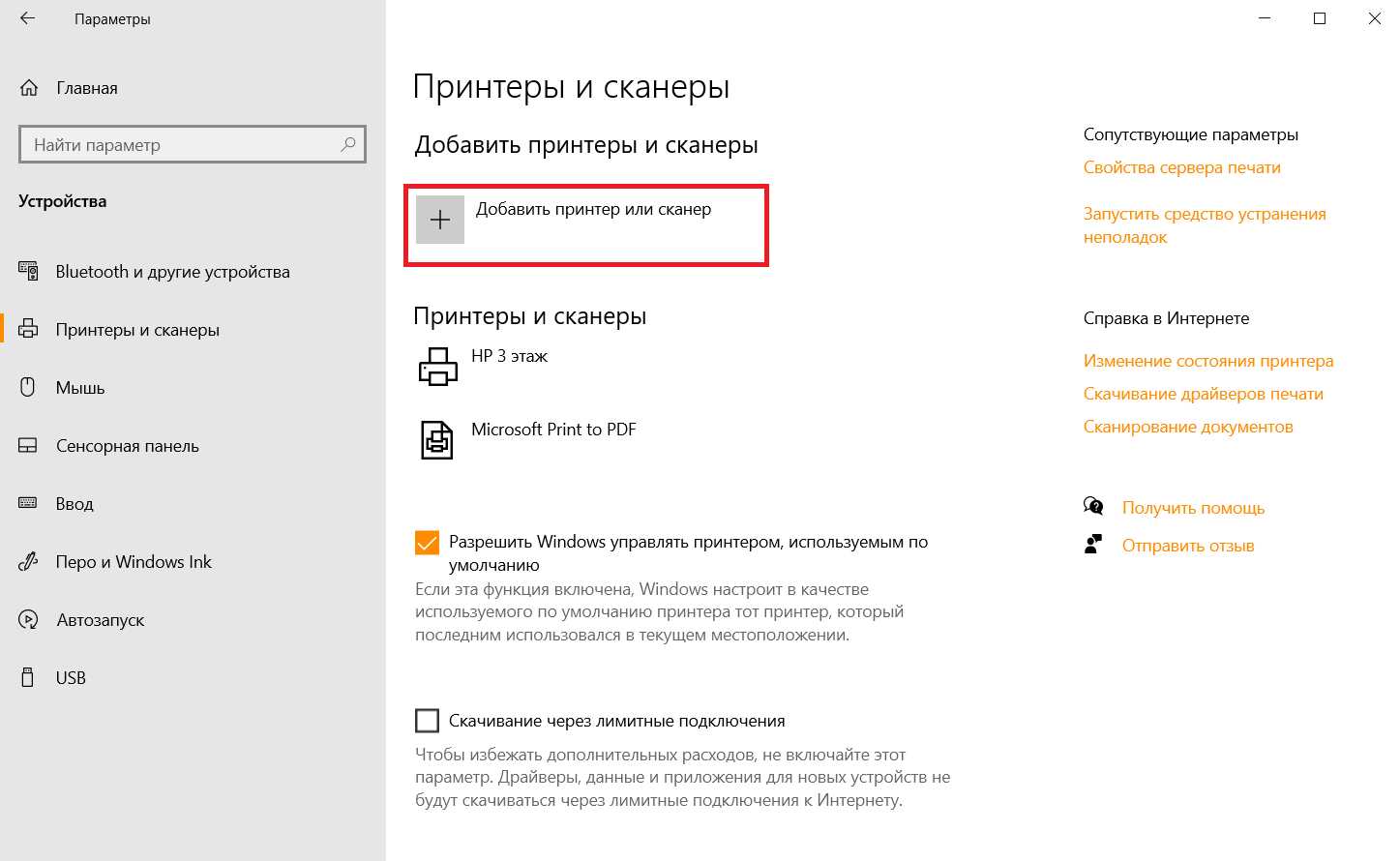Click the plus icon to add printer
1400x861 pixels.
(x=440, y=220)
